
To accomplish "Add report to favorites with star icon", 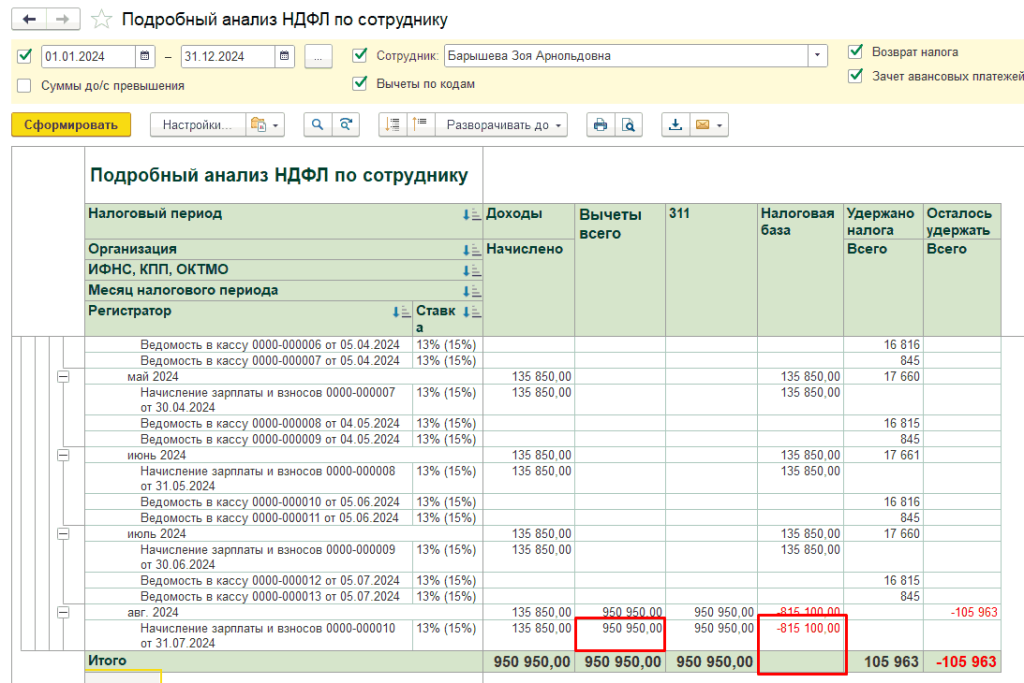I will 101,19.
